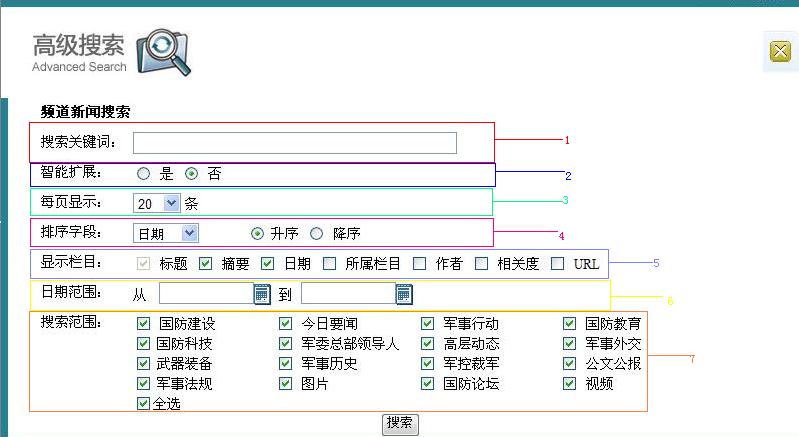Open the end date calendar picker icon
799x437 pixels.
click(x=404, y=294)
